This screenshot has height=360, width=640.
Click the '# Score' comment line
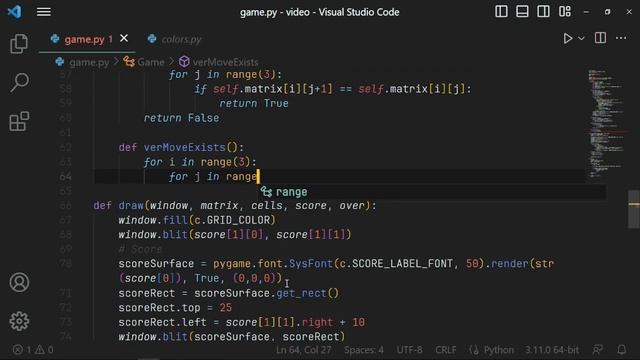pyautogui.click(x=140, y=249)
